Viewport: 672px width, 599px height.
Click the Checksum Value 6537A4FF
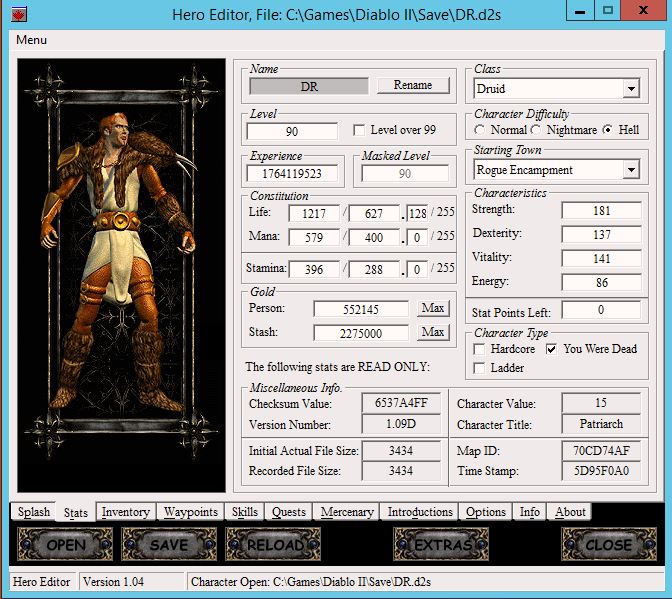click(x=401, y=403)
